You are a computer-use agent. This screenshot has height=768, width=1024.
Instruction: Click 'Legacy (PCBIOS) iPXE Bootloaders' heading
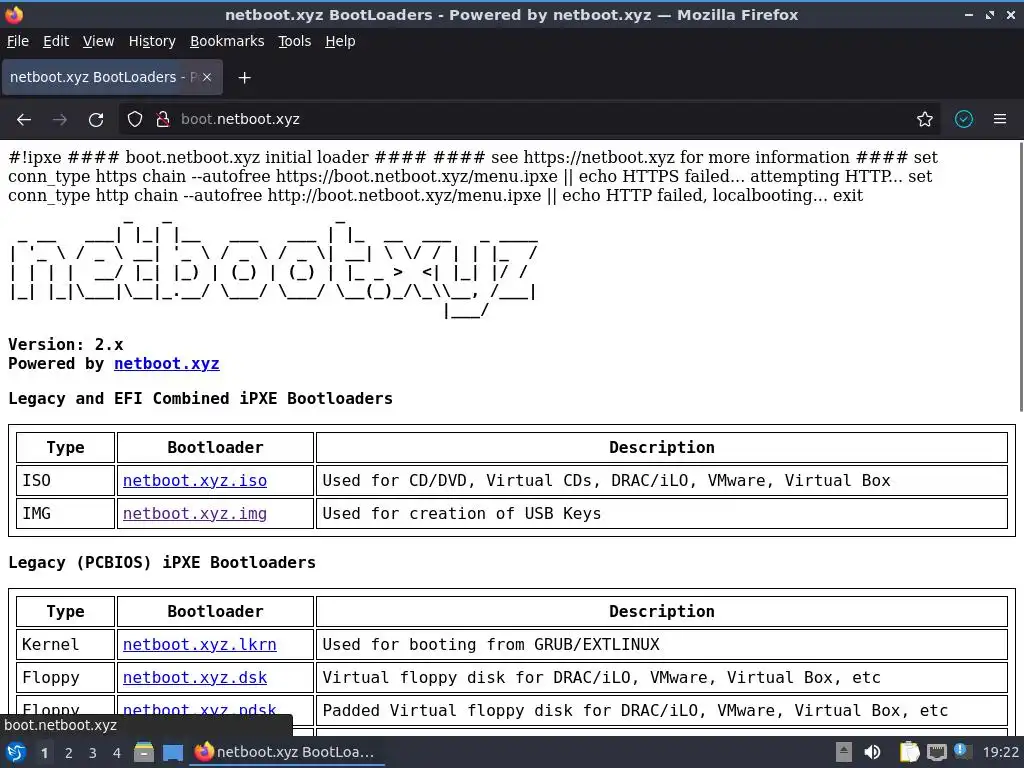(162, 562)
